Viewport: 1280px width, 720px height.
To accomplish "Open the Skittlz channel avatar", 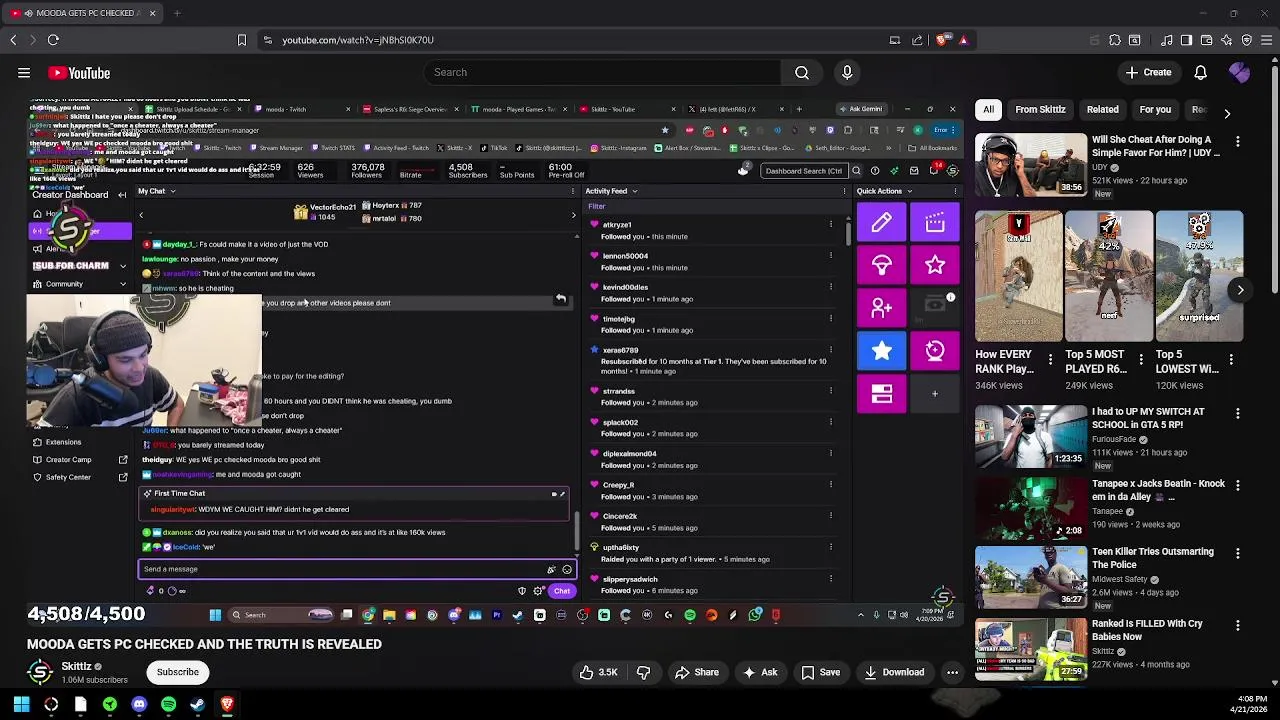I will coord(40,672).
